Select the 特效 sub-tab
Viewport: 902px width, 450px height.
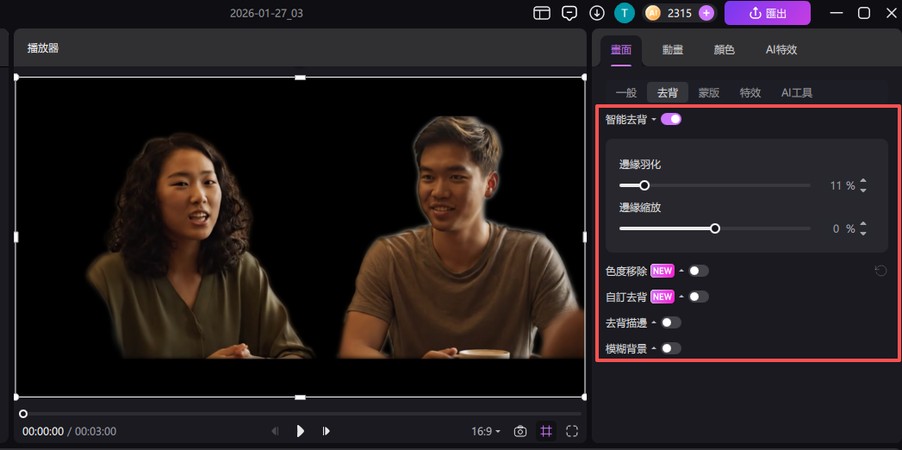pos(750,93)
